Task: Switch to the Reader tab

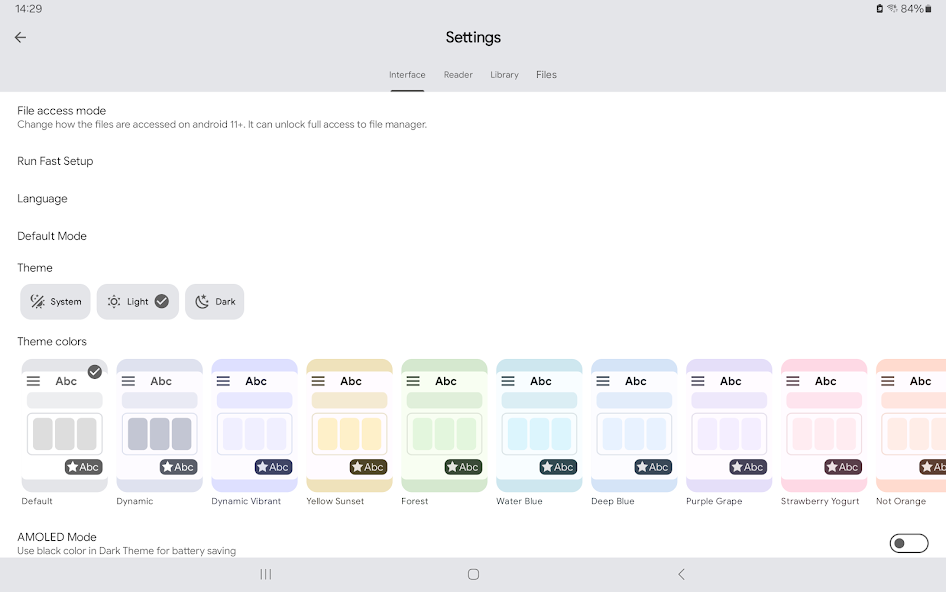Action: (x=458, y=74)
